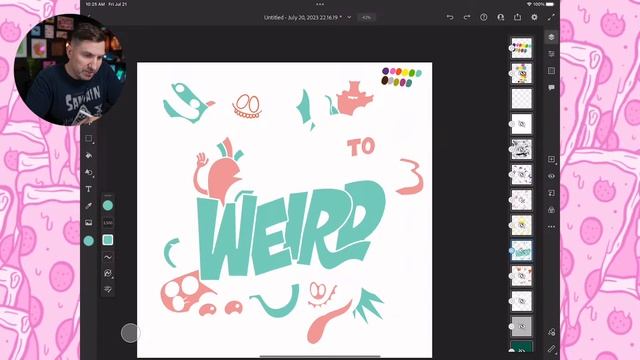Select the gray-filled layer thumbnail
Screen dimensions: 640x360
point(522,327)
